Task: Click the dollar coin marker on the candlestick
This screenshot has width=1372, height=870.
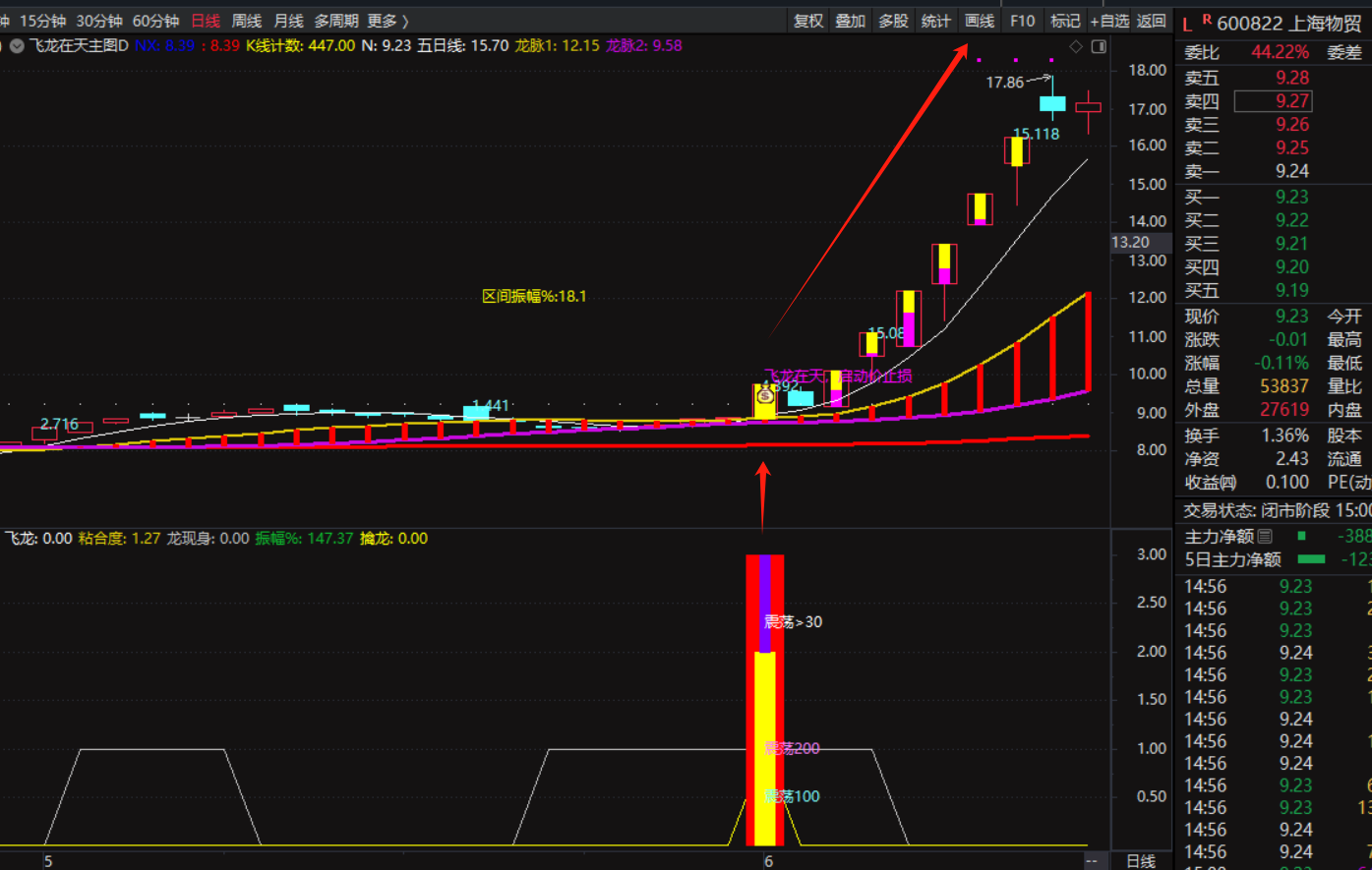Action: 765,396
